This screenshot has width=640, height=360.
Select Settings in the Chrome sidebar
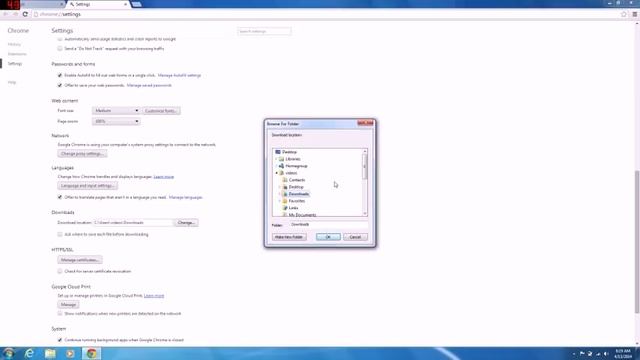coord(15,64)
